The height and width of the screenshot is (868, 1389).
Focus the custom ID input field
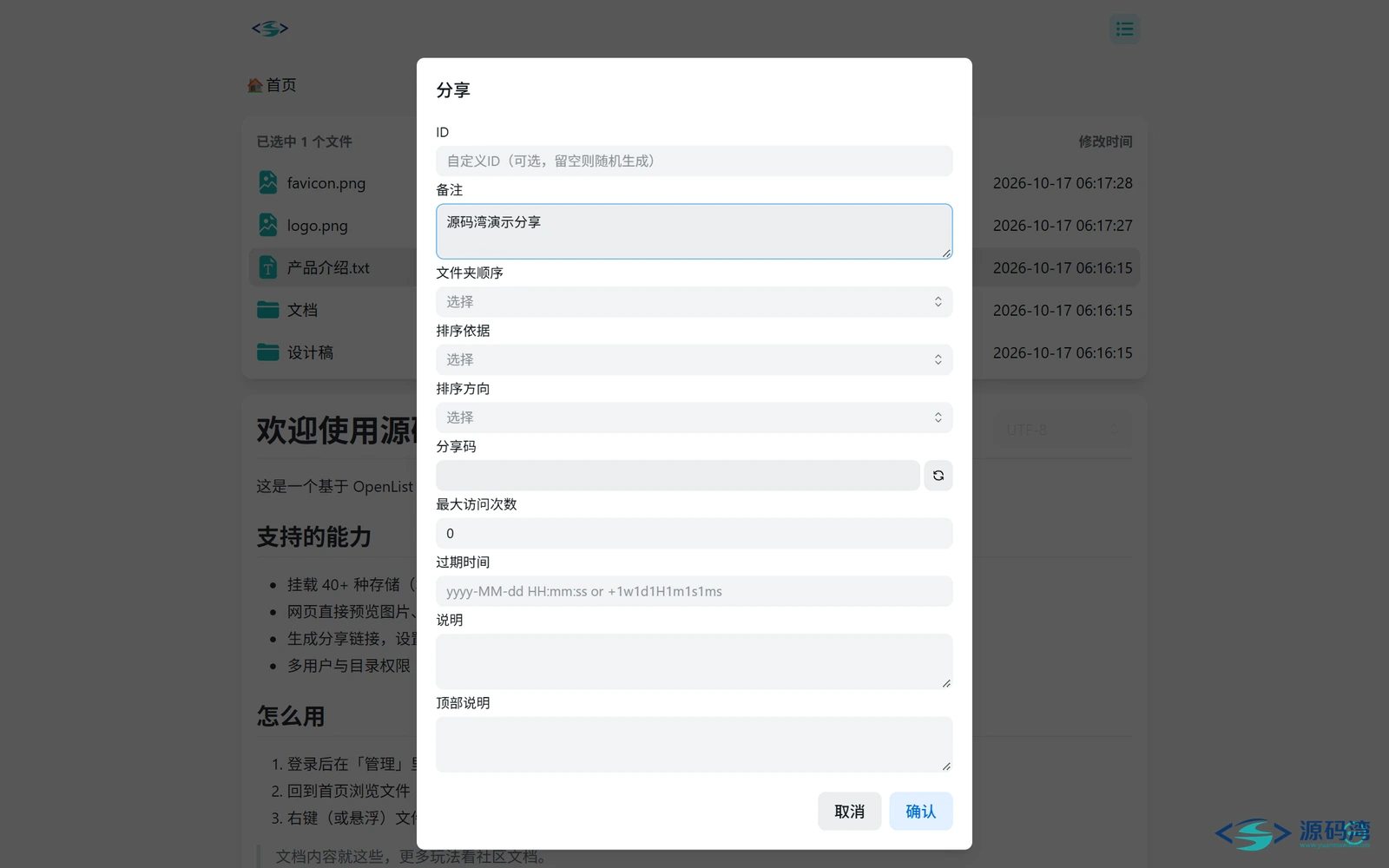[x=694, y=161]
